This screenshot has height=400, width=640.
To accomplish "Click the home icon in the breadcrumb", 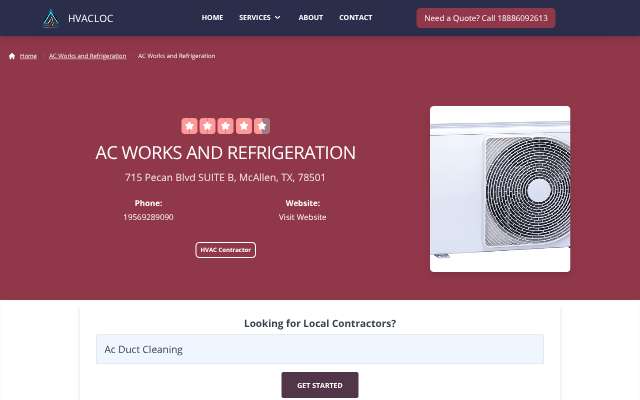I will pyautogui.click(x=12, y=56).
